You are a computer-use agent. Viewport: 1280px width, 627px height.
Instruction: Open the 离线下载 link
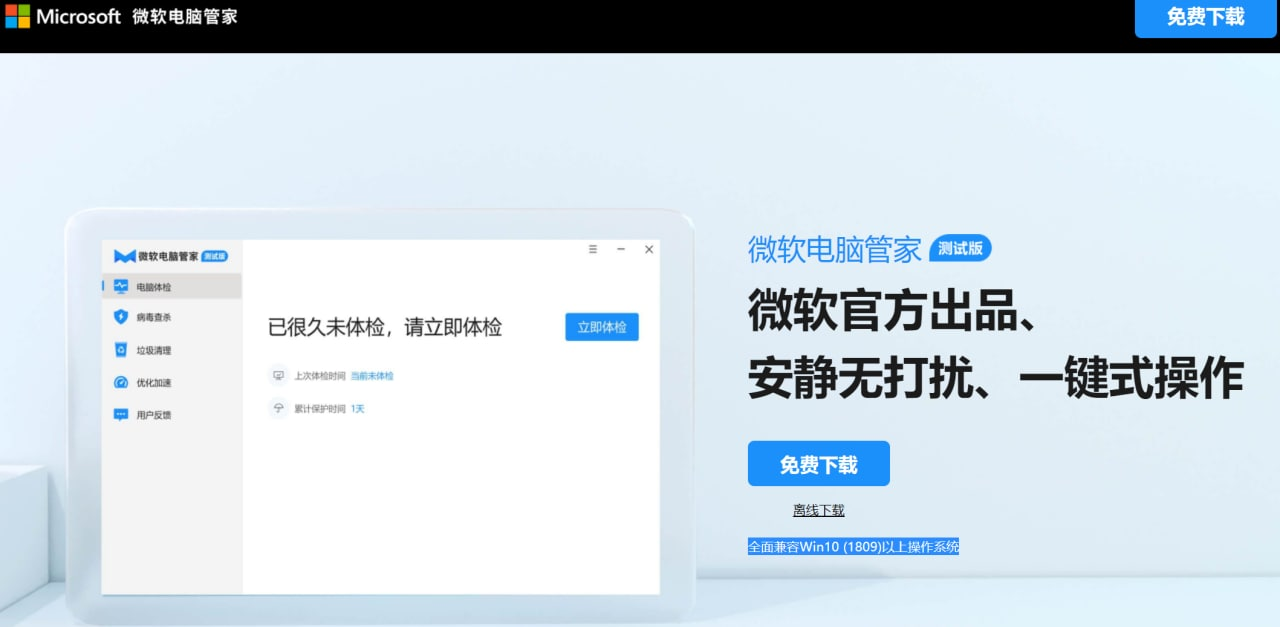coord(818,510)
